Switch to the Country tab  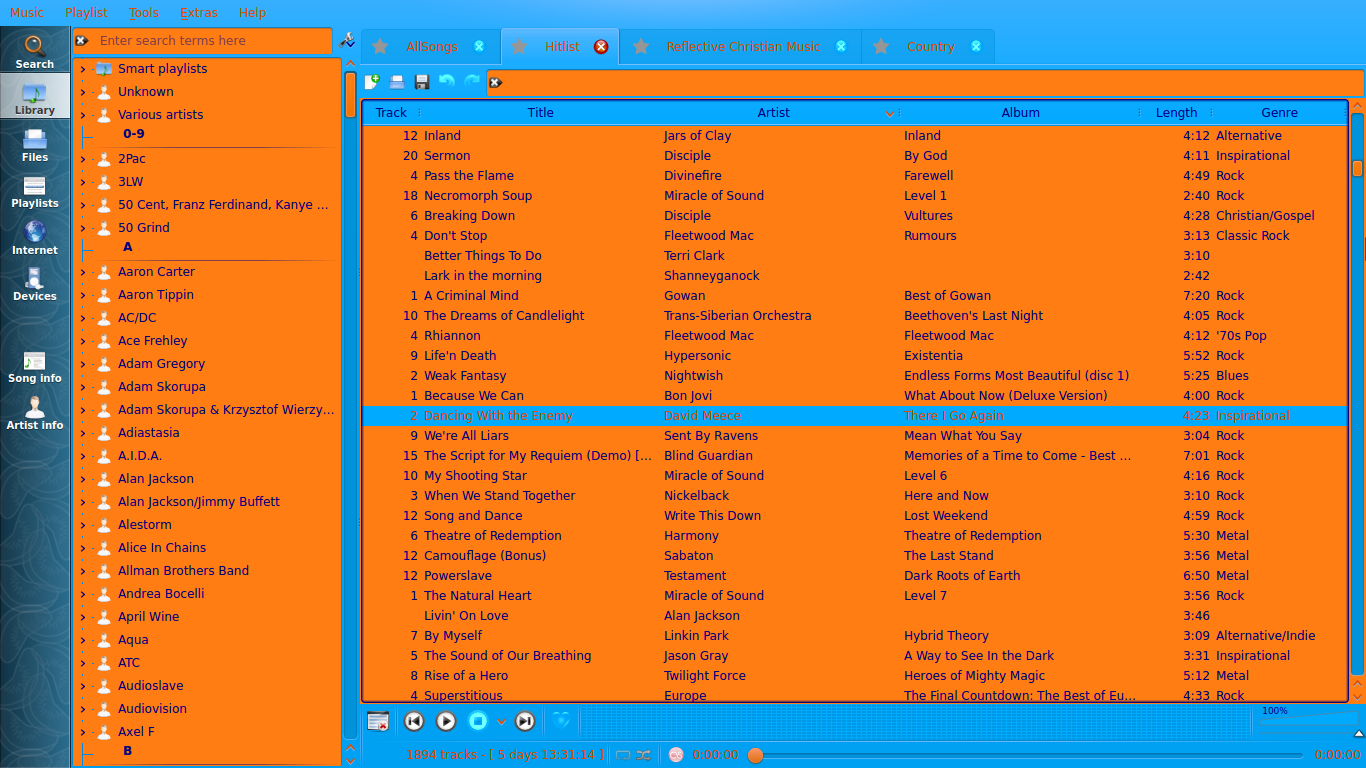click(x=930, y=47)
